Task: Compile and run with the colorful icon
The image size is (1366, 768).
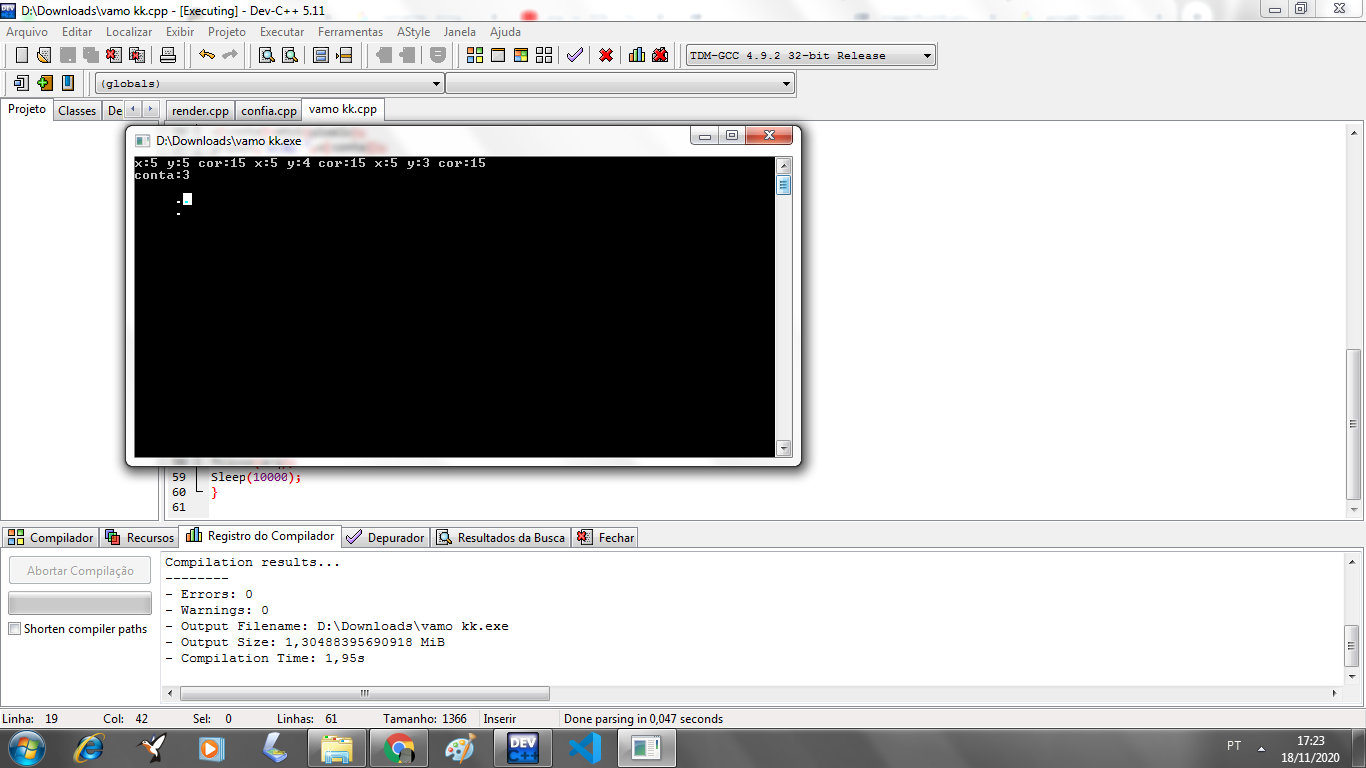Action: tap(521, 55)
